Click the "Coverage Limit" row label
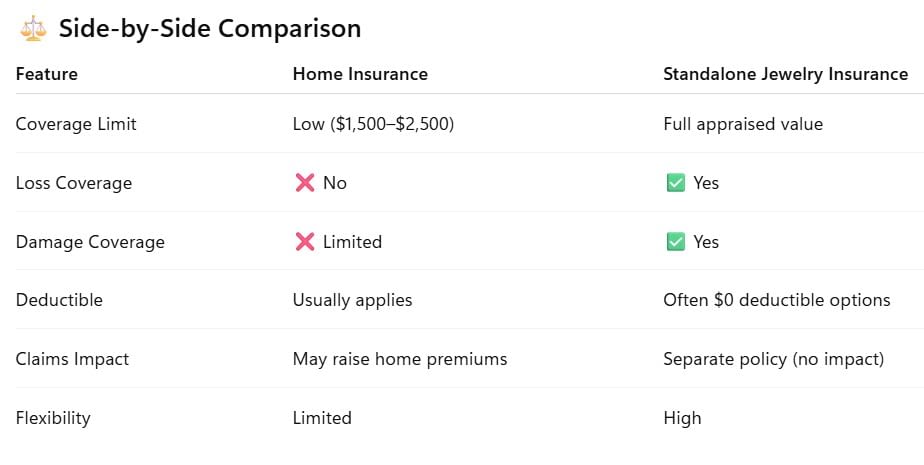This screenshot has width=924, height=465. (x=76, y=125)
